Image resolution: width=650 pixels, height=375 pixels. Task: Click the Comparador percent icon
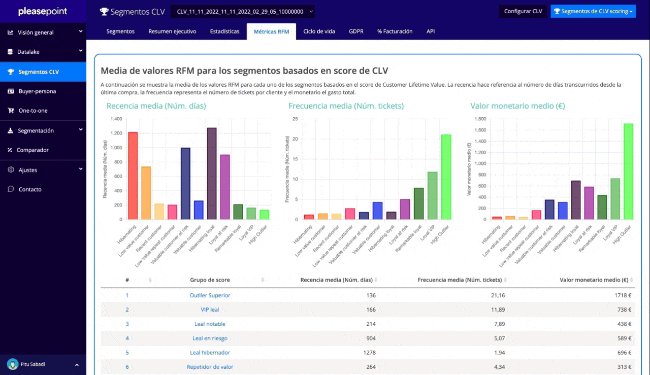pyautogui.click(x=10, y=150)
